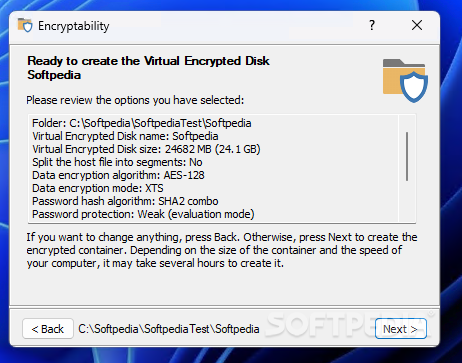Click the Encryptability window title text
This screenshot has width=462, height=363.
[74, 26]
